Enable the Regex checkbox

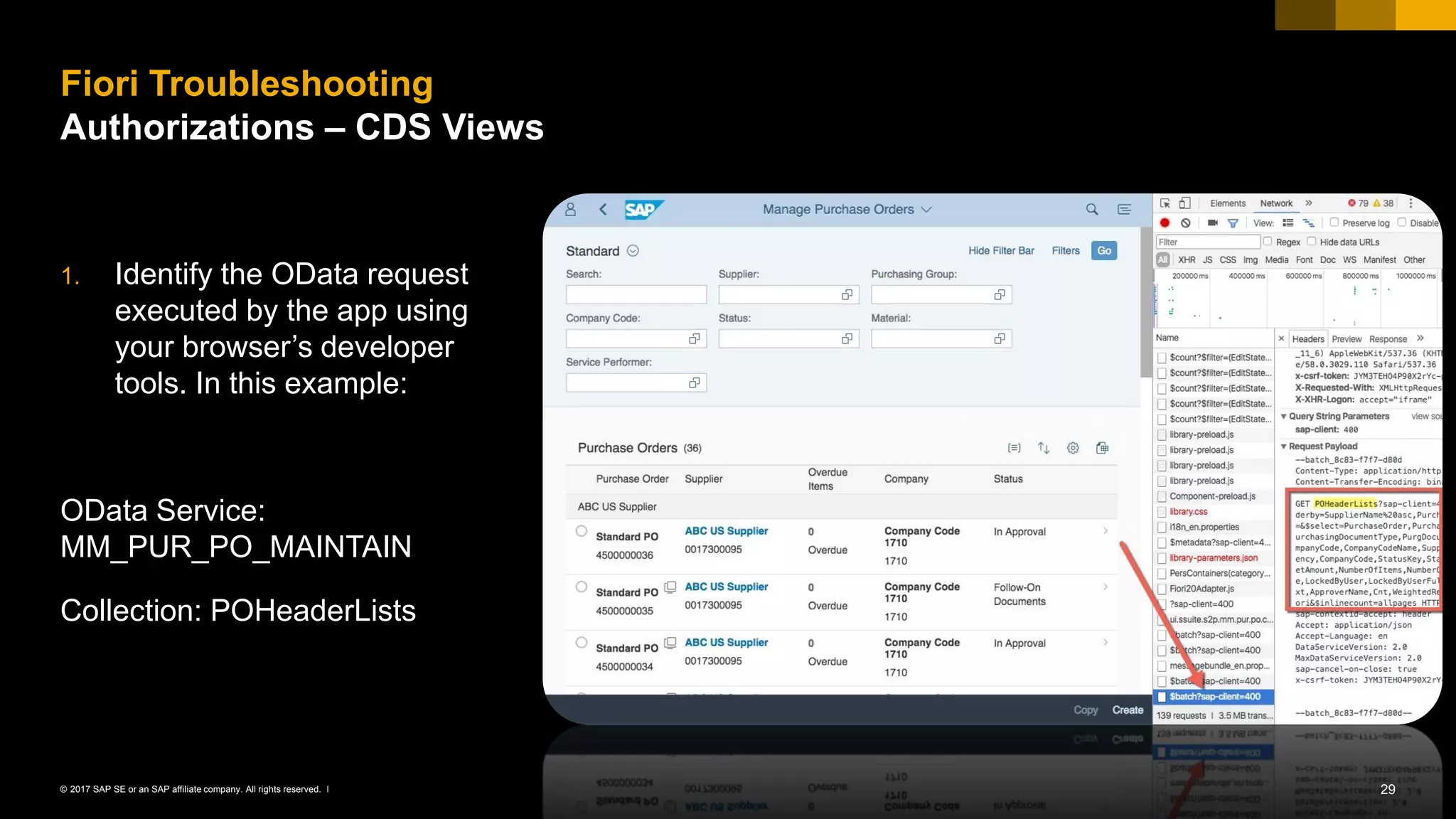click(1268, 242)
